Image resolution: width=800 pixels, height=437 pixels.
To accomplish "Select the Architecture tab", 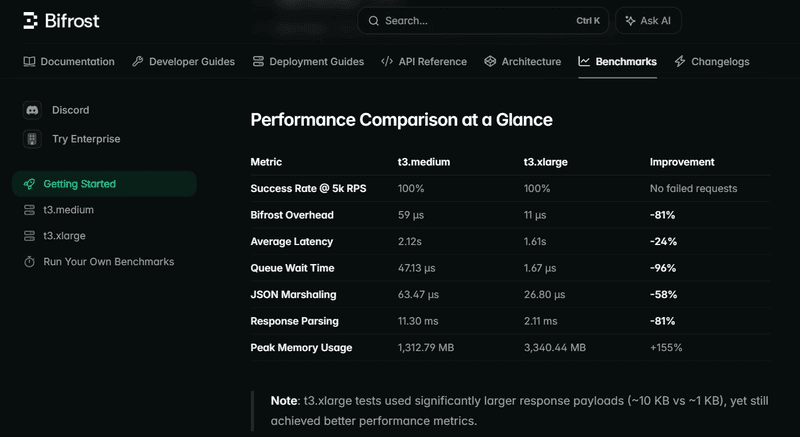I will [x=522, y=62].
